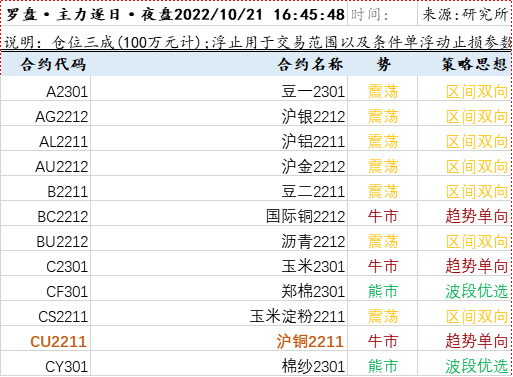Select 震荡 trend in CS2211 row
Viewport: 513px width, 377px height.
point(383,316)
